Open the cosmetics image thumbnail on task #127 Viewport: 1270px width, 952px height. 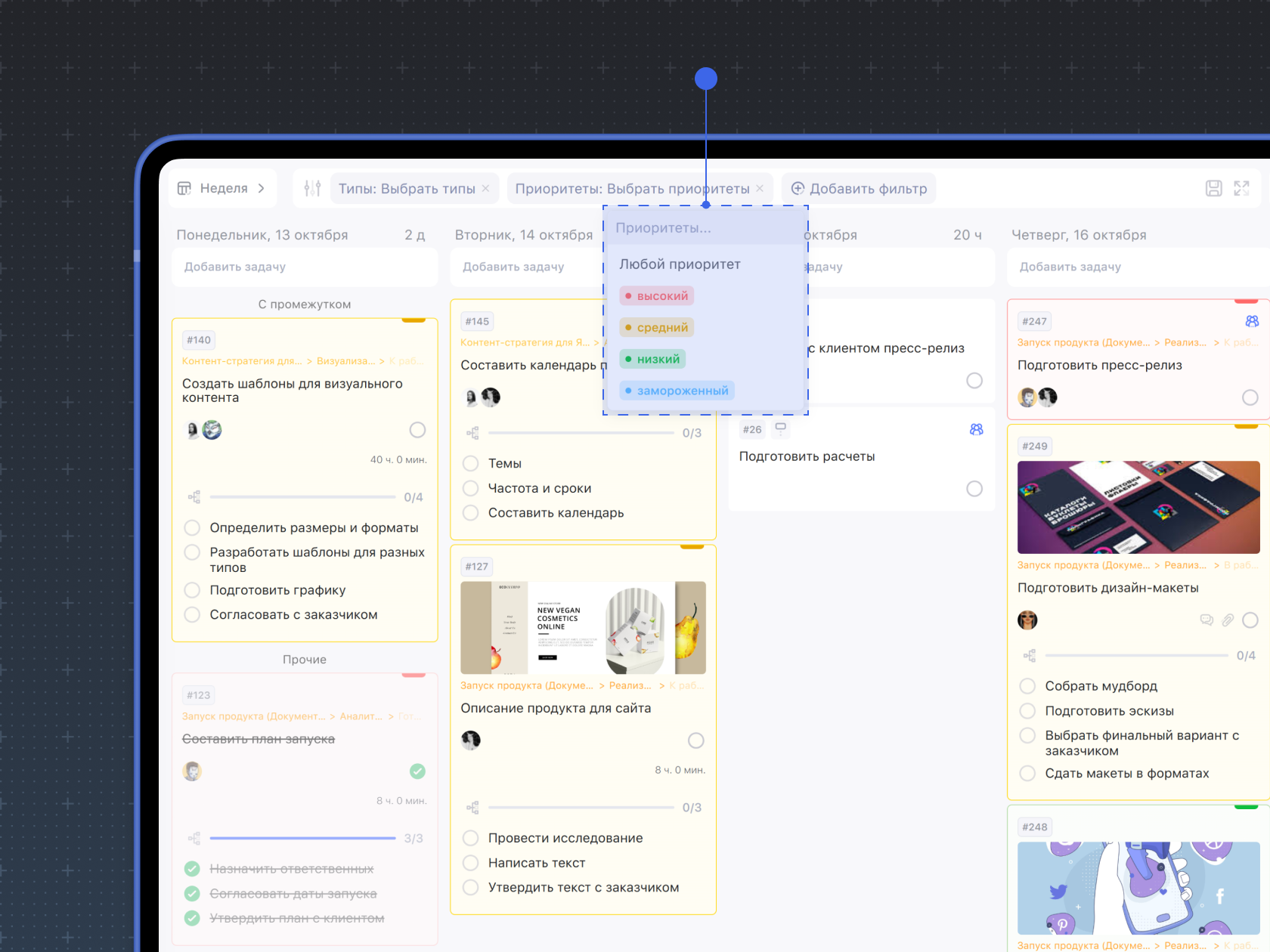click(583, 627)
